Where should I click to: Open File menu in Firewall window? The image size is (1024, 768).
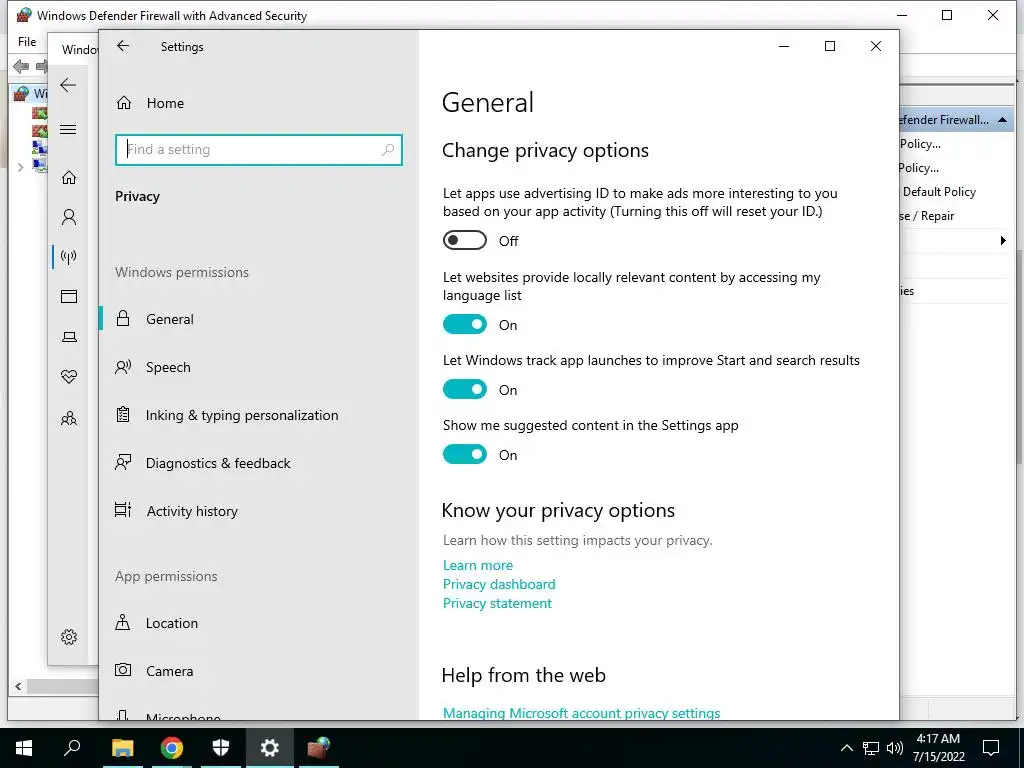[x=27, y=42]
